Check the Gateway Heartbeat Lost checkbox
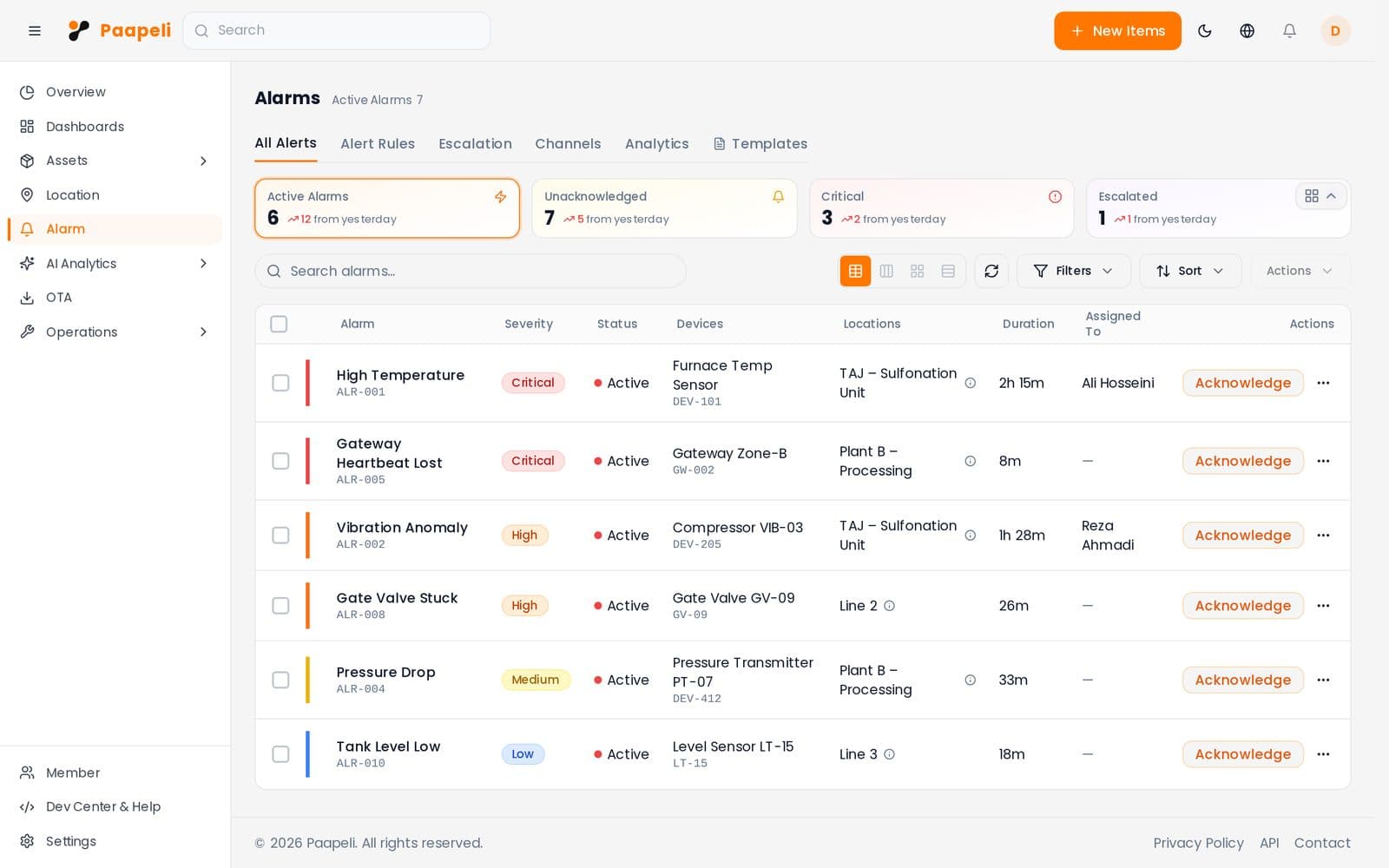The image size is (1389, 868). (280, 461)
